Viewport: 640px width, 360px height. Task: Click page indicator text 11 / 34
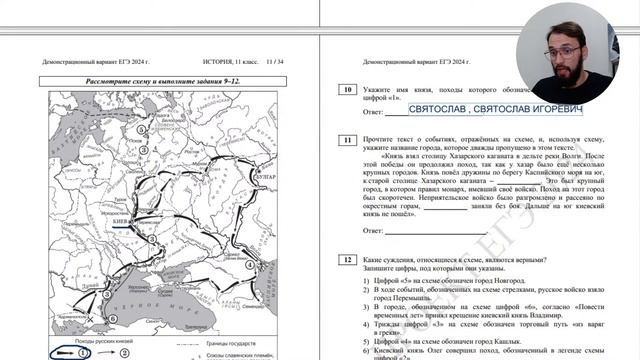click(x=274, y=62)
